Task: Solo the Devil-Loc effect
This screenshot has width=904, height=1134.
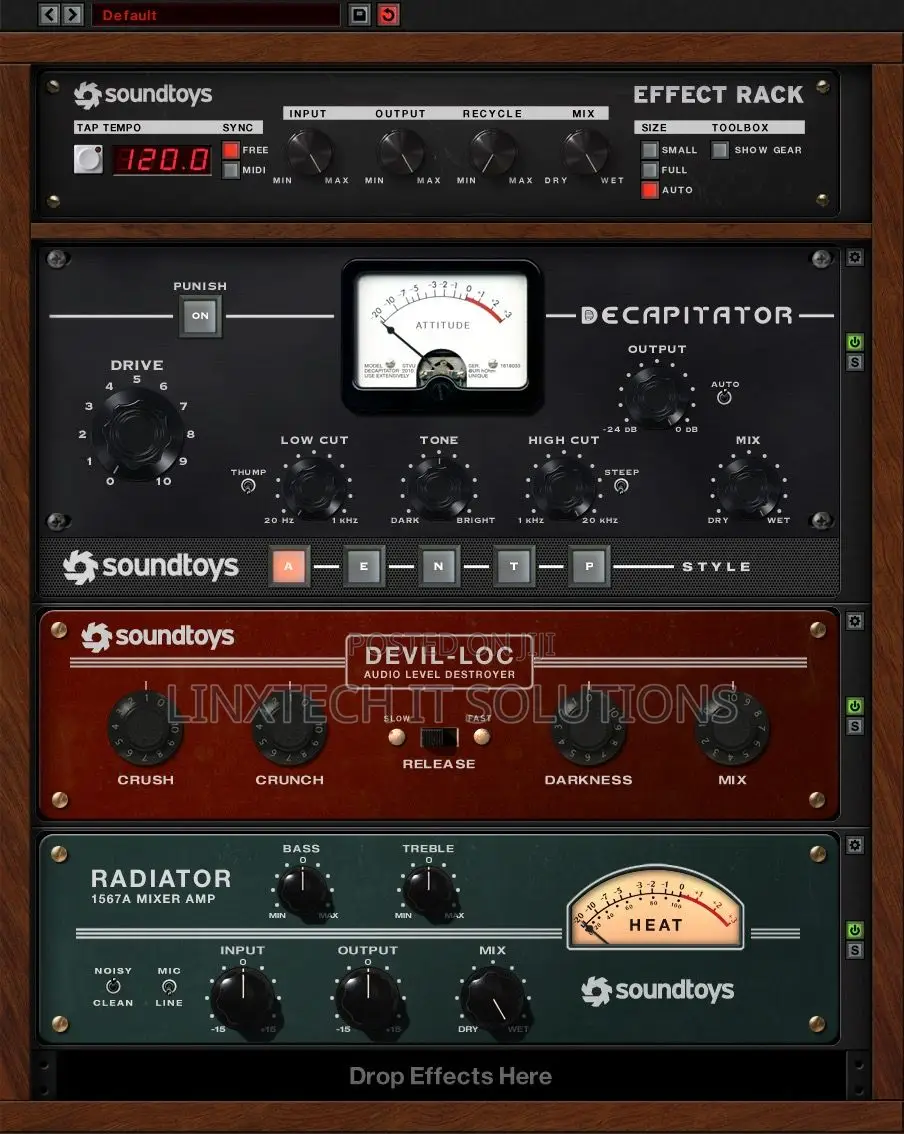Action: [855, 726]
